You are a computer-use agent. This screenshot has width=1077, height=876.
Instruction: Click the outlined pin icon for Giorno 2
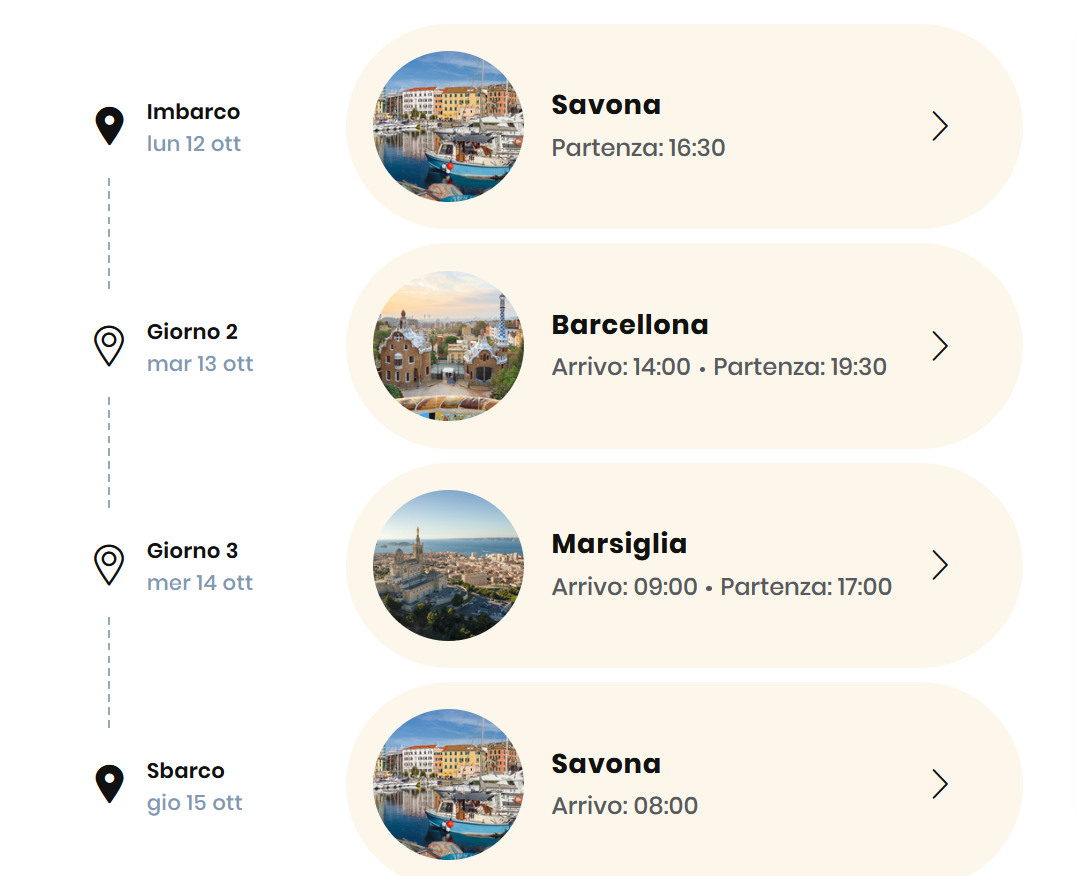pyautogui.click(x=109, y=345)
